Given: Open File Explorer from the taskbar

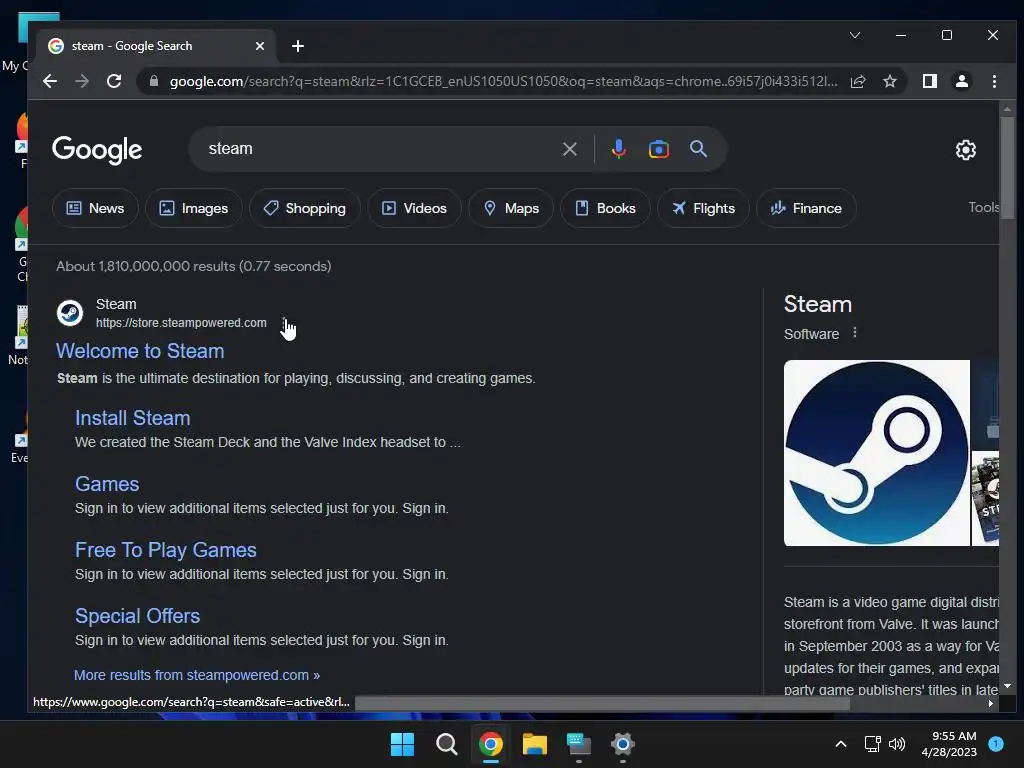Looking at the screenshot, I should [534, 744].
